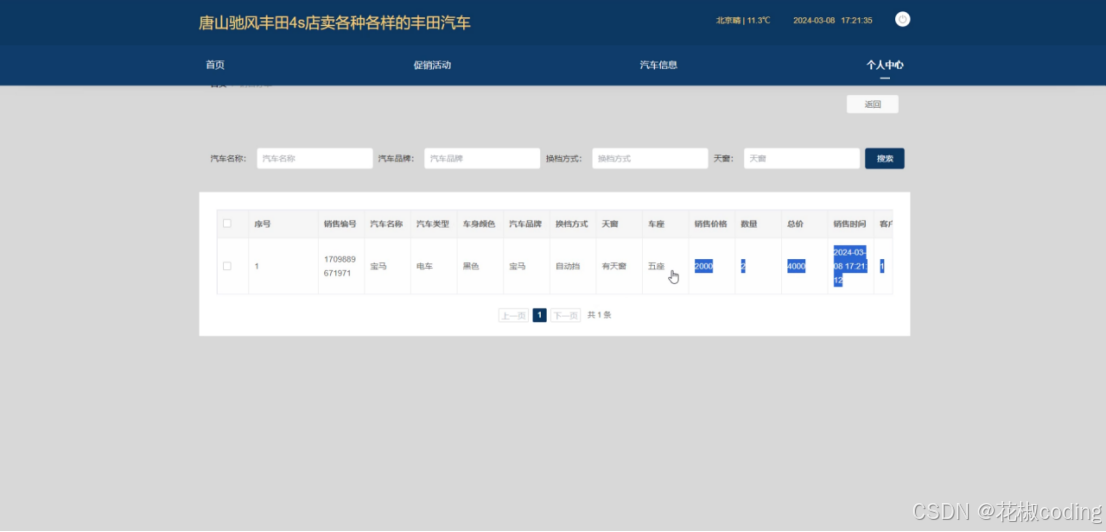This screenshot has width=1106, height=532.
Task: Click the 五座 cell
Action: point(656,267)
